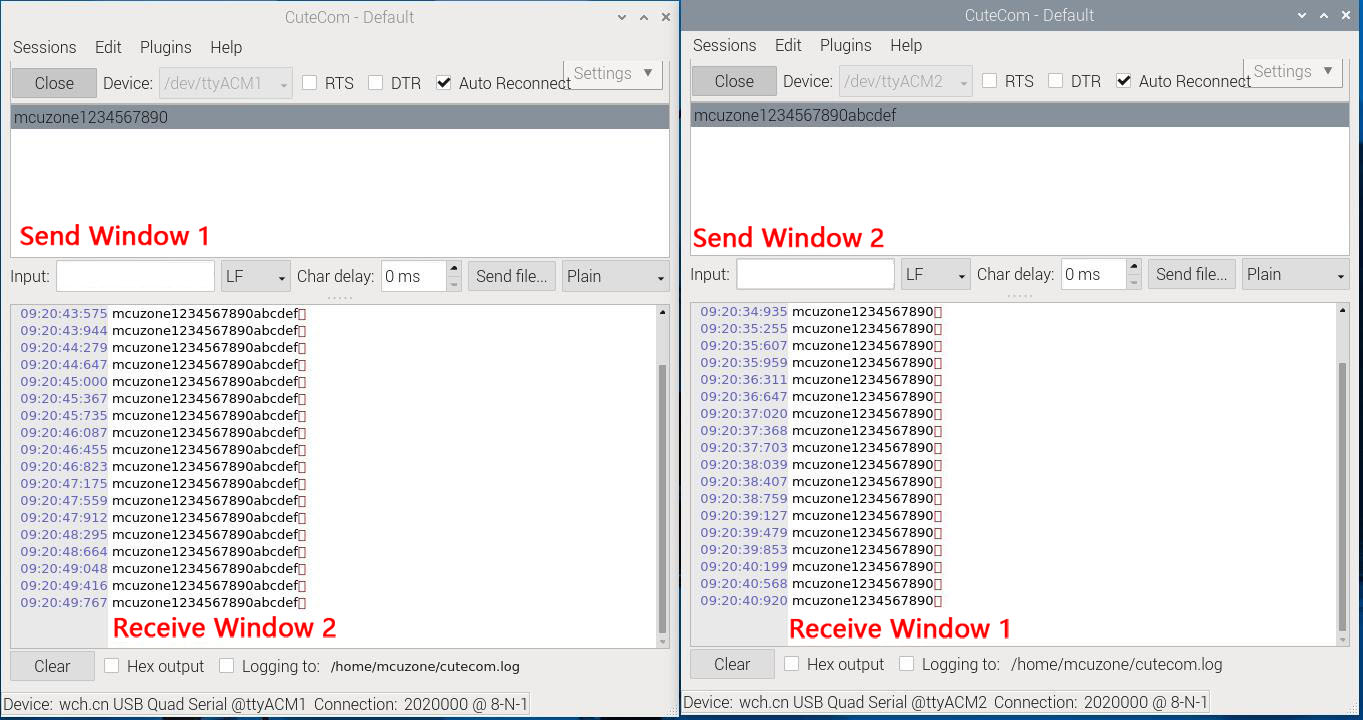Click log path in left window
The height and width of the screenshot is (720, 1363).
(425, 666)
